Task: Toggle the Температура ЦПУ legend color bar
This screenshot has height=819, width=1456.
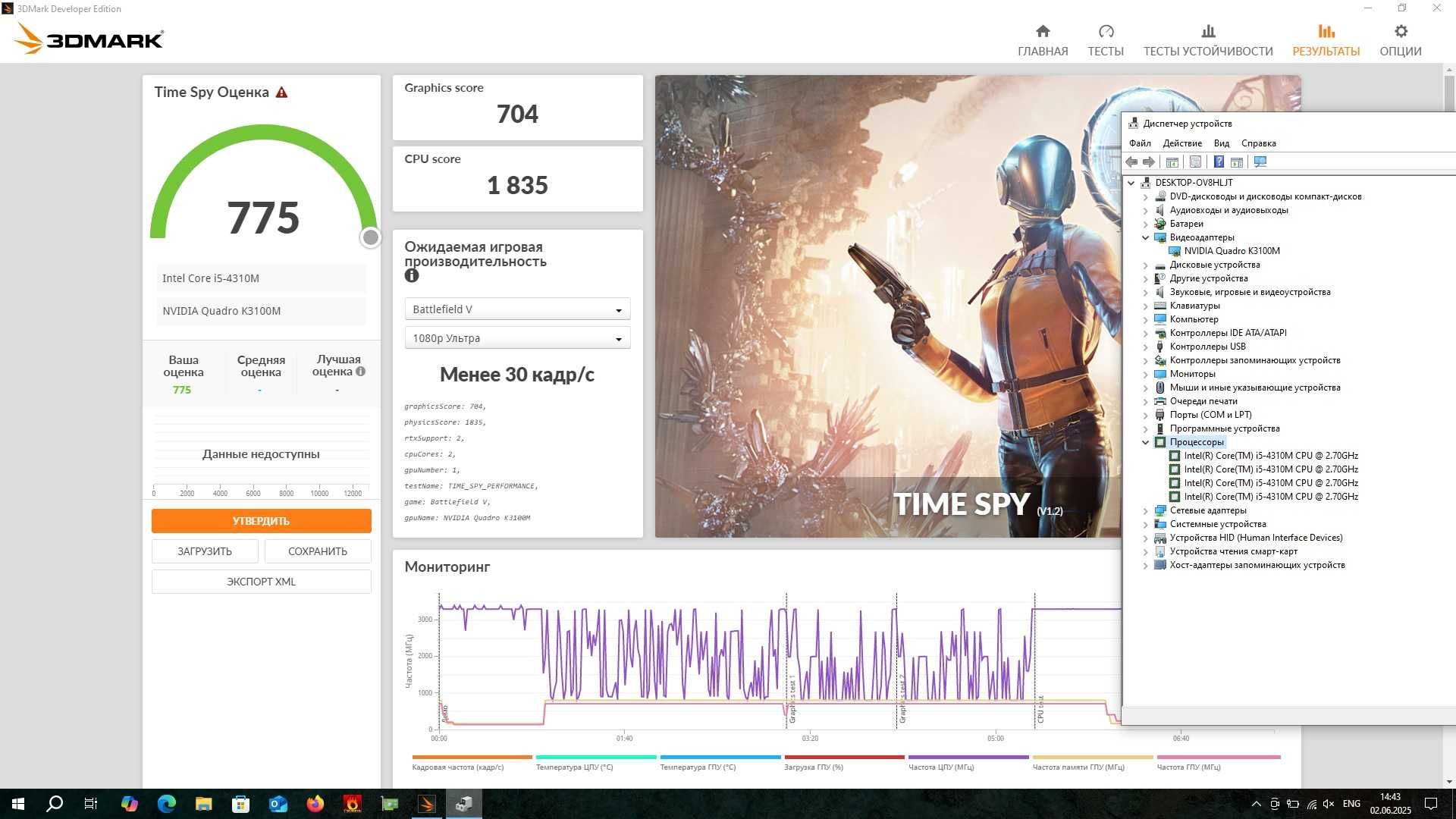Action: click(x=596, y=757)
